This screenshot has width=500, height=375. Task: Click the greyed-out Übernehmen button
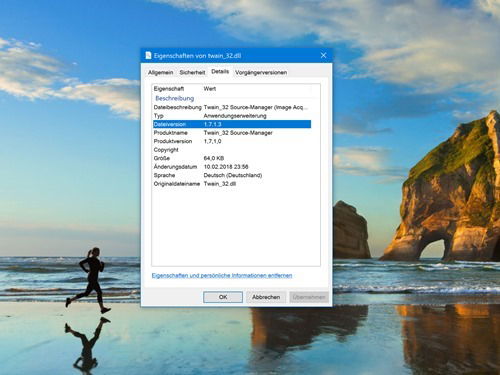pyautogui.click(x=309, y=297)
